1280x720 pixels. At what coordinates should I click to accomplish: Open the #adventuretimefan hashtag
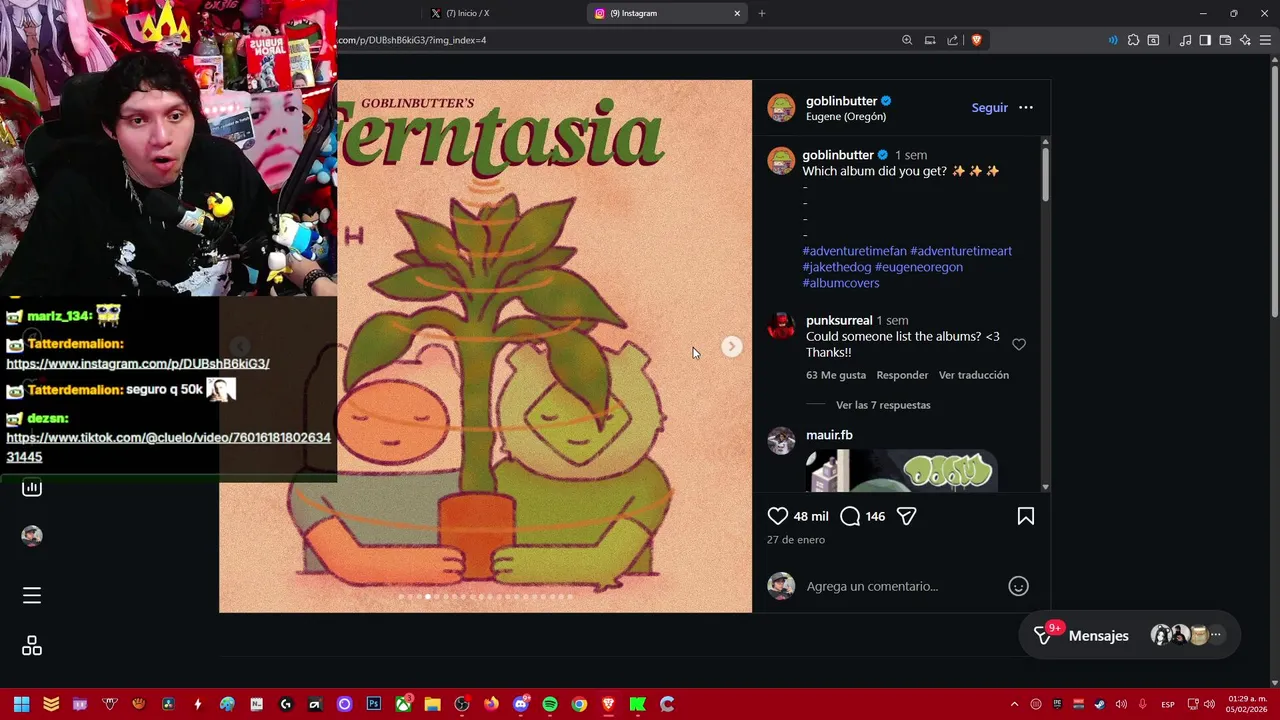pos(854,251)
